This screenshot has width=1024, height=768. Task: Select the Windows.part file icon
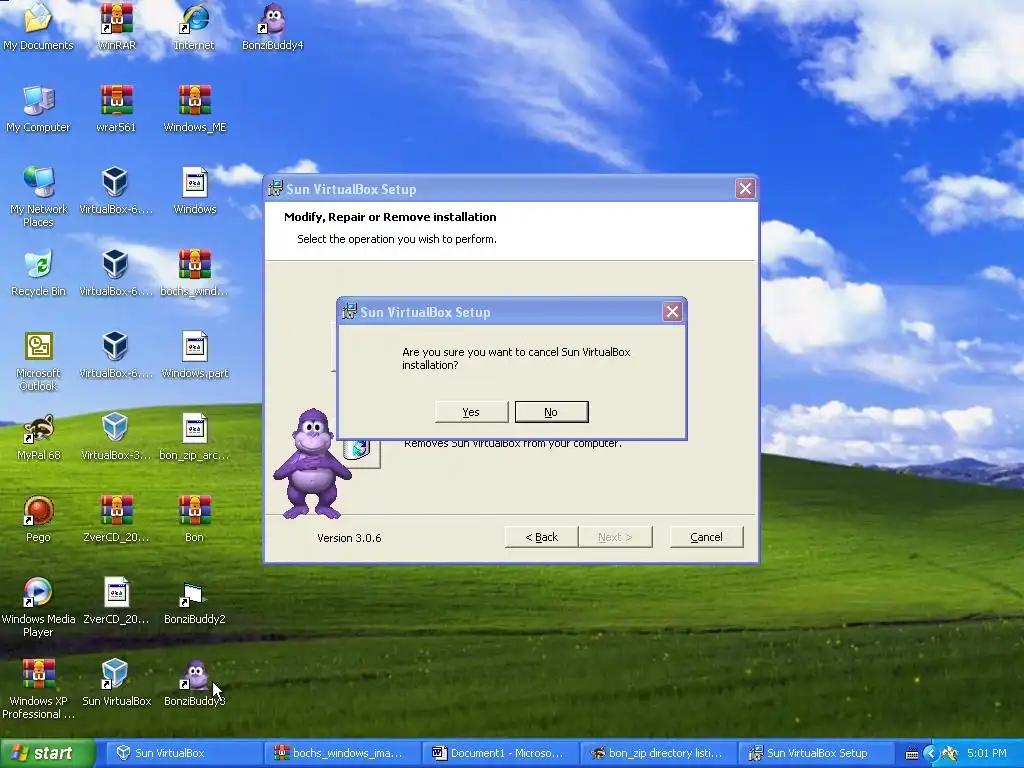coord(195,355)
